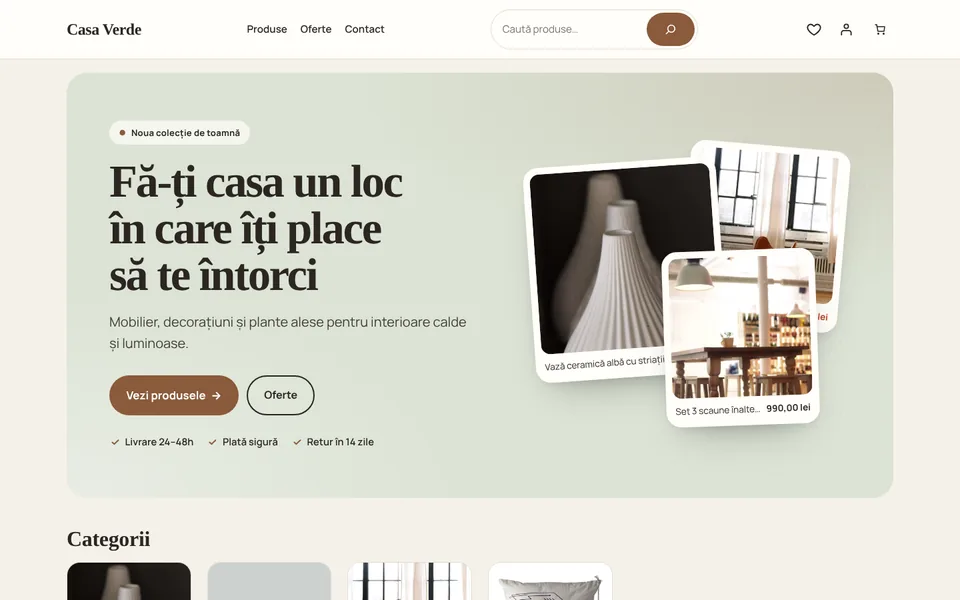Screen dimensions: 960x600
Task: Select the Categorii heading
Action: 108,539
